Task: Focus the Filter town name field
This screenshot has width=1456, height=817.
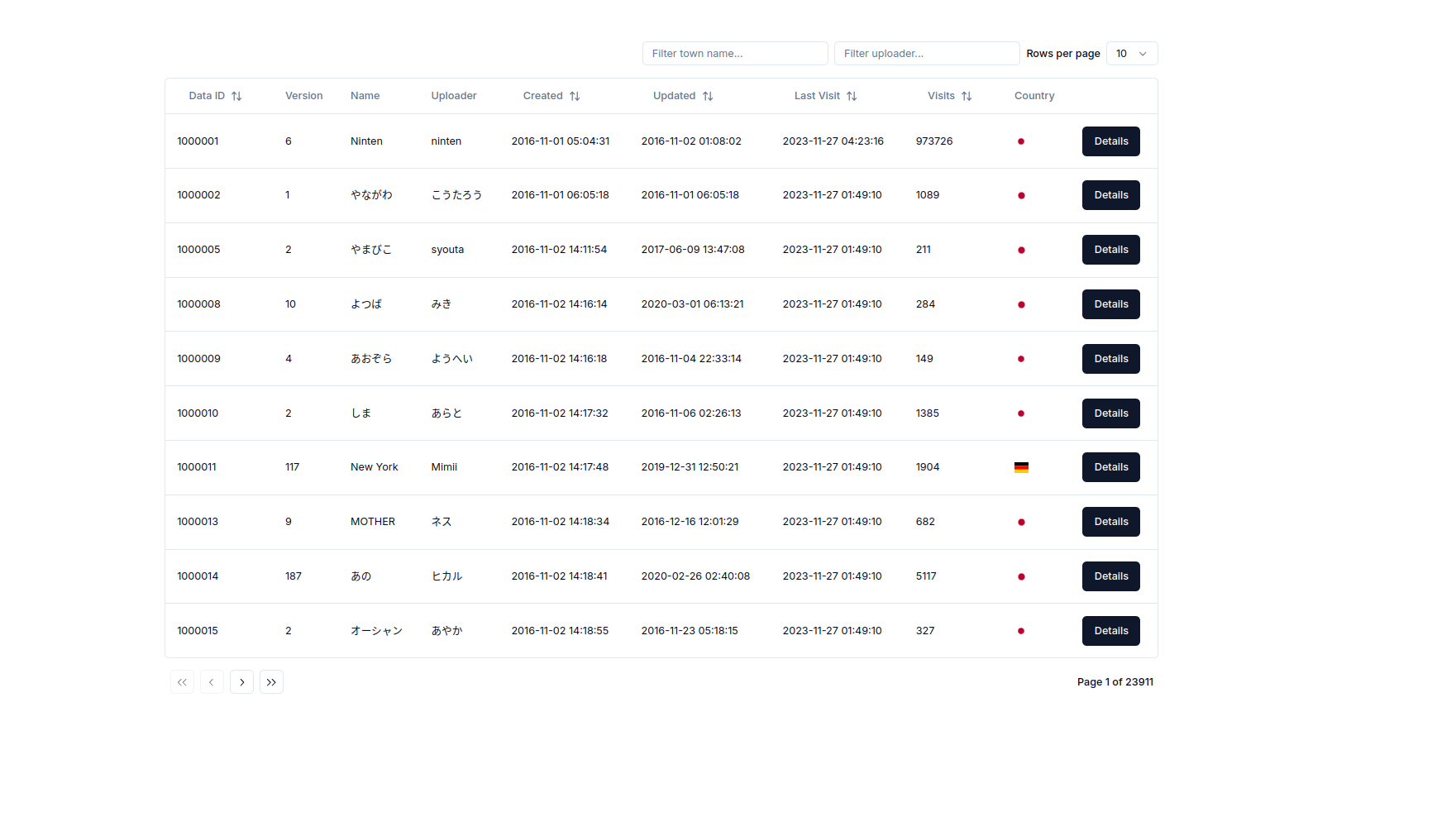Action: (735, 54)
